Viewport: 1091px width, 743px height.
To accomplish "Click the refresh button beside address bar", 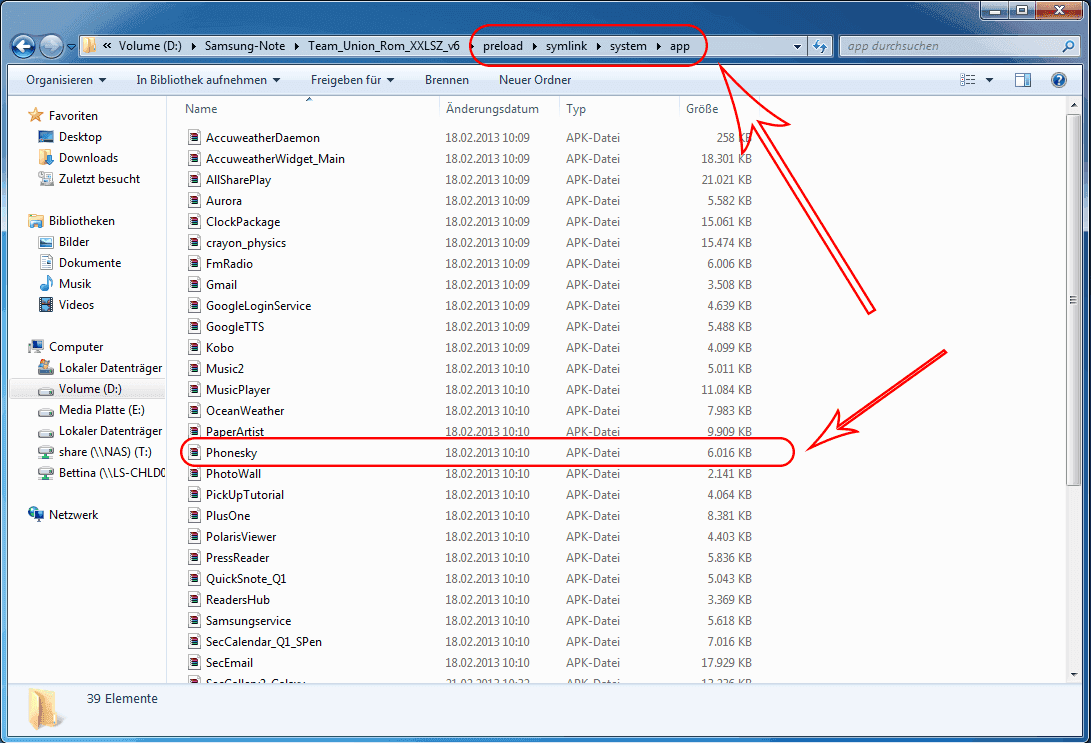I will (x=820, y=46).
